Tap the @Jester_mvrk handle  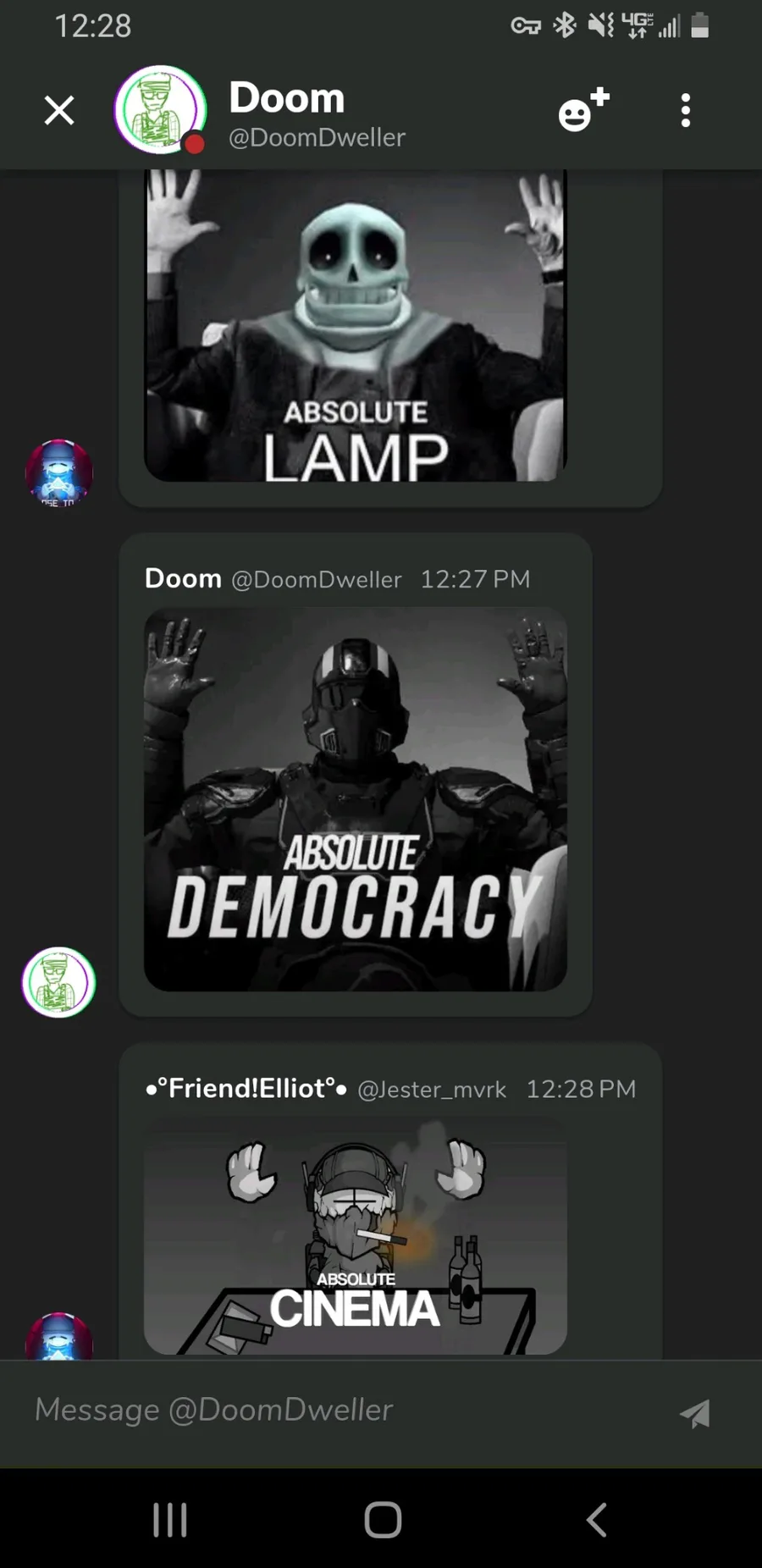pyautogui.click(x=432, y=1090)
